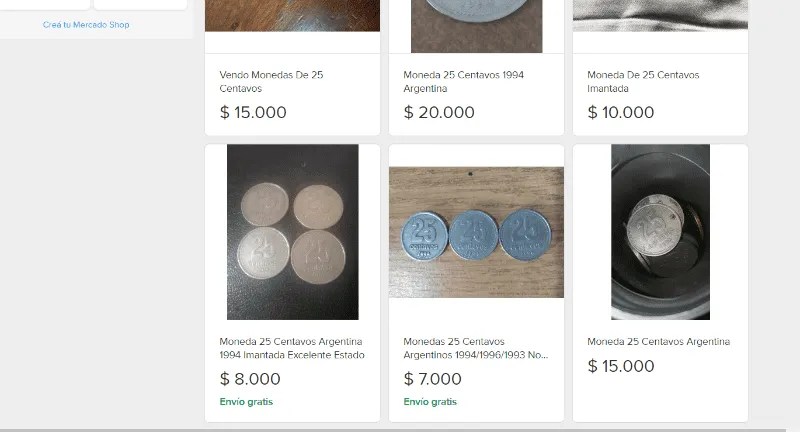Select the $ 8.000 price
Image resolution: width=800 pixels, height=432 pixels.
coord(250,379)
